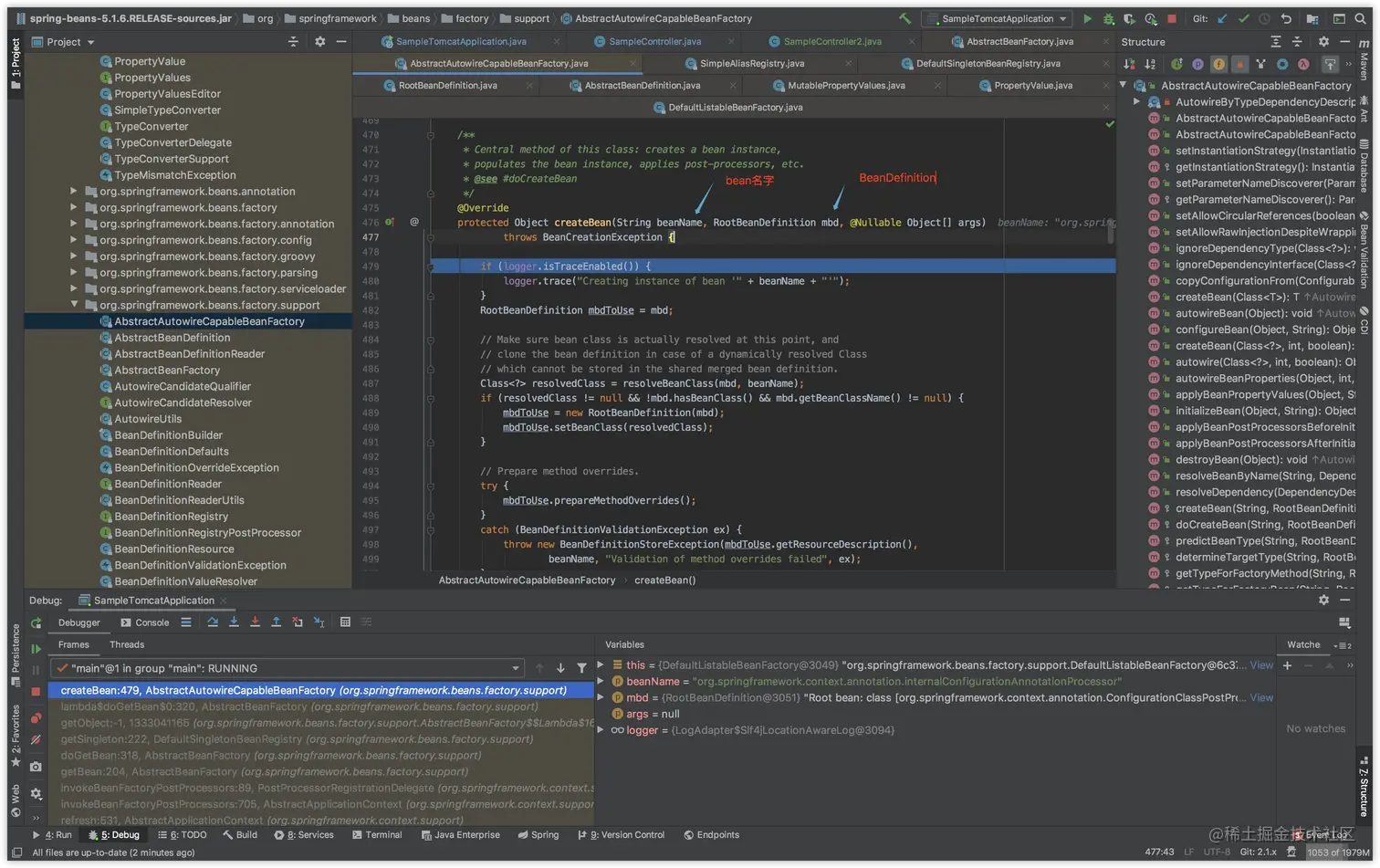
Task: Expand org.springframework.beans.factory.config package
Action: point(74,240)
